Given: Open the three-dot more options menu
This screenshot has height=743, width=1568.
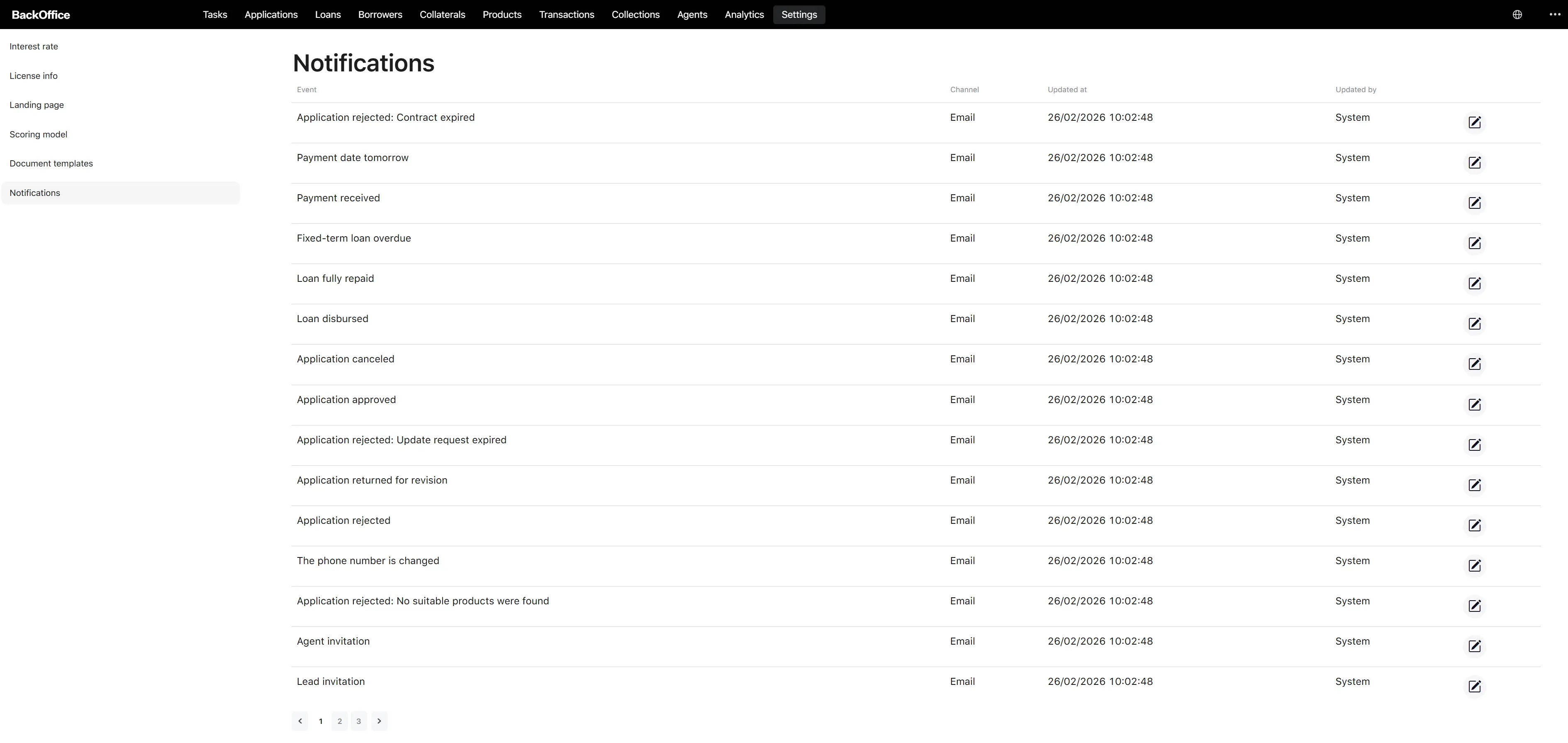Looking at the screenshot, I should click(1554, 15).
